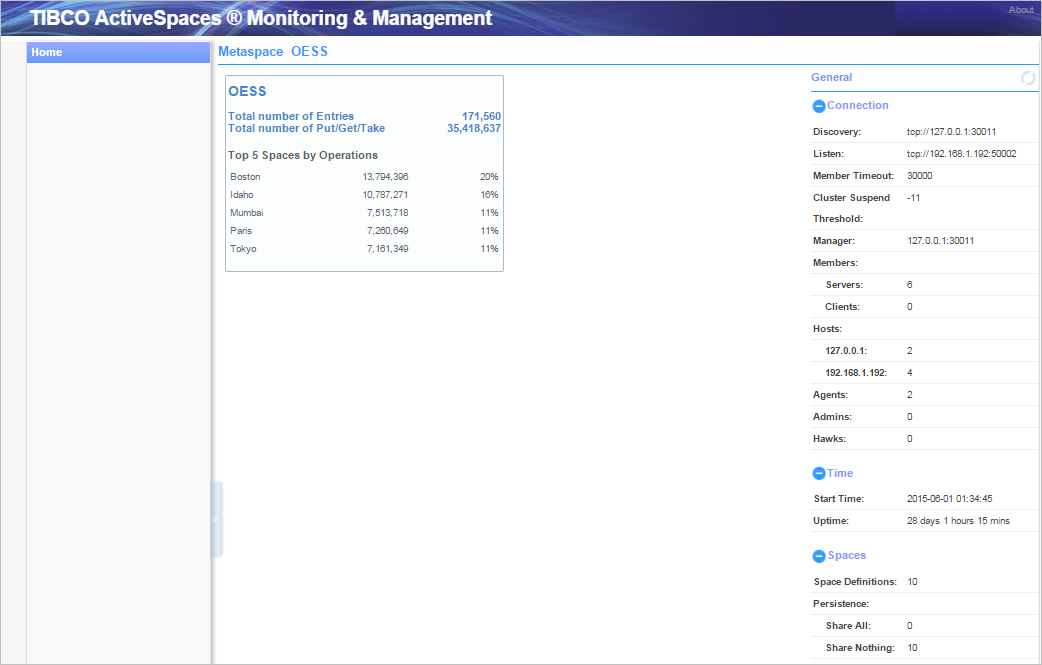Click the Spaces section title
Image resolution: width=1042 pixels, height=665 pixels.
point(847,556)
